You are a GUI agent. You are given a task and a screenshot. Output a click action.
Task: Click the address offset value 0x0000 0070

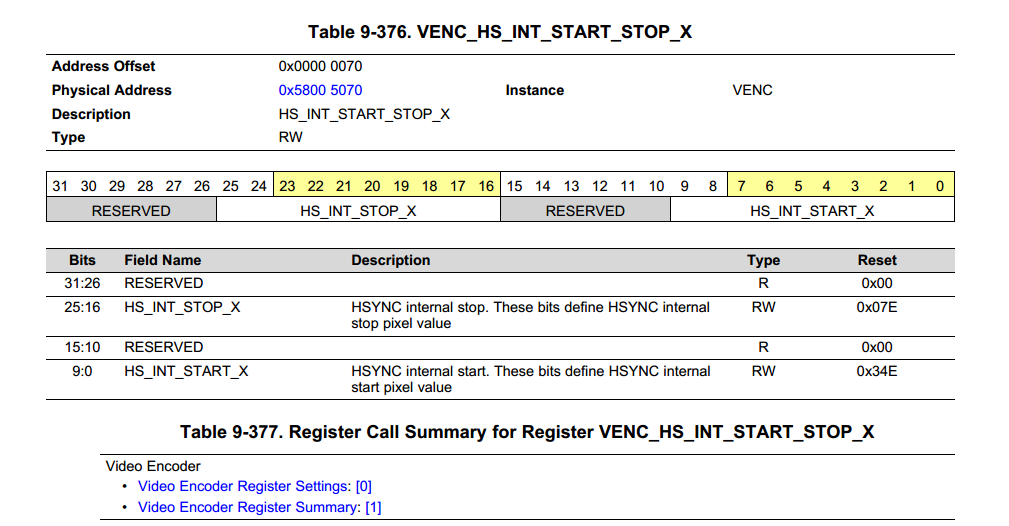[x=320, y=66]
